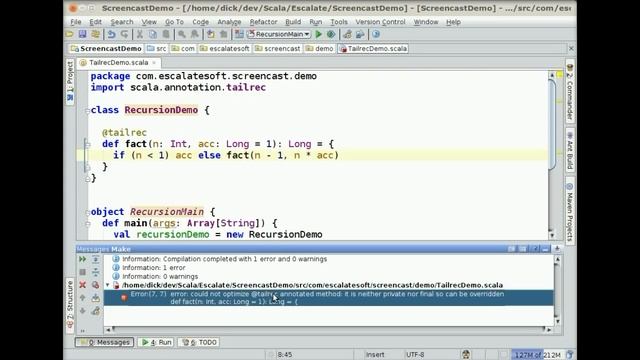Go to the next message with the down arrow
The image size is (640, 360).
82,311
